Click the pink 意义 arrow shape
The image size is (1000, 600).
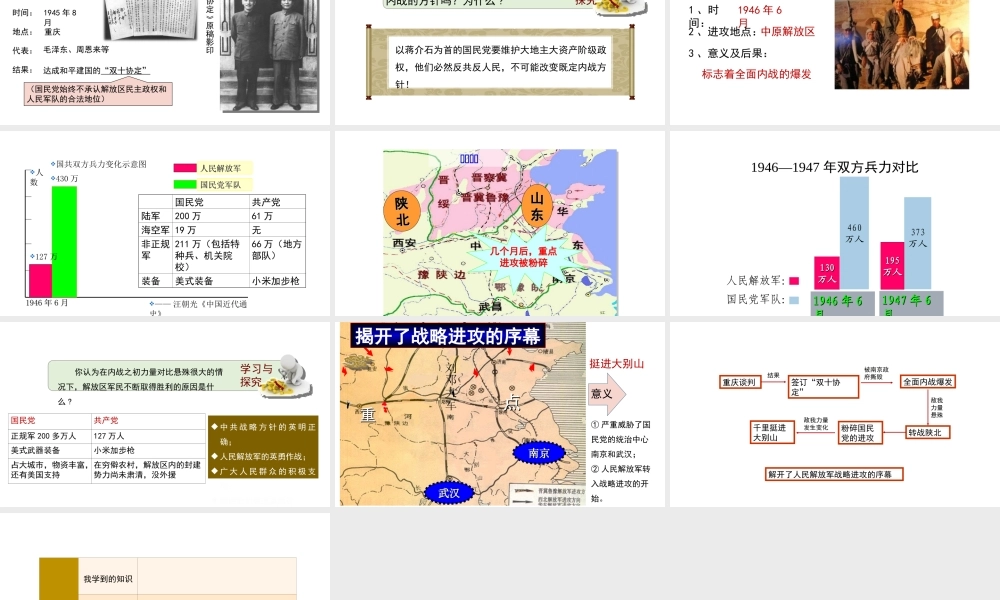(x=607, y=393)
